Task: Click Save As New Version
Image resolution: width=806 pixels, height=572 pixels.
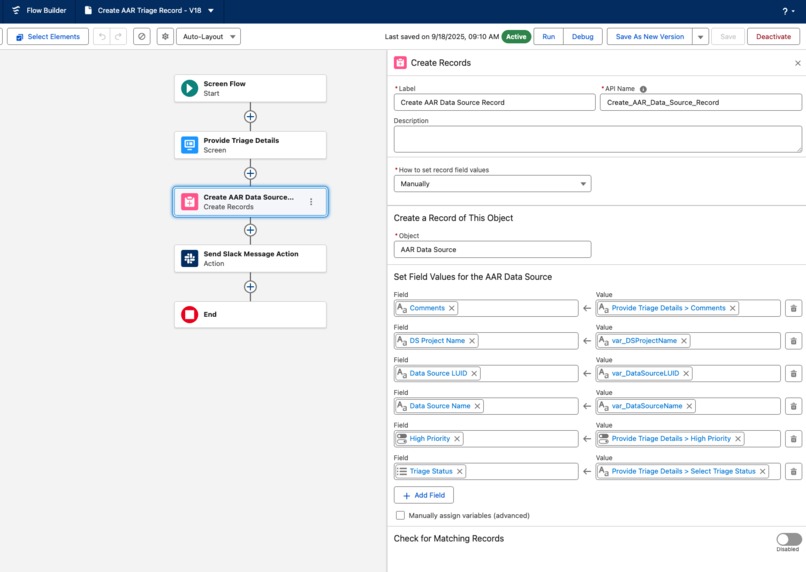Action: click(x=650, y=36)
